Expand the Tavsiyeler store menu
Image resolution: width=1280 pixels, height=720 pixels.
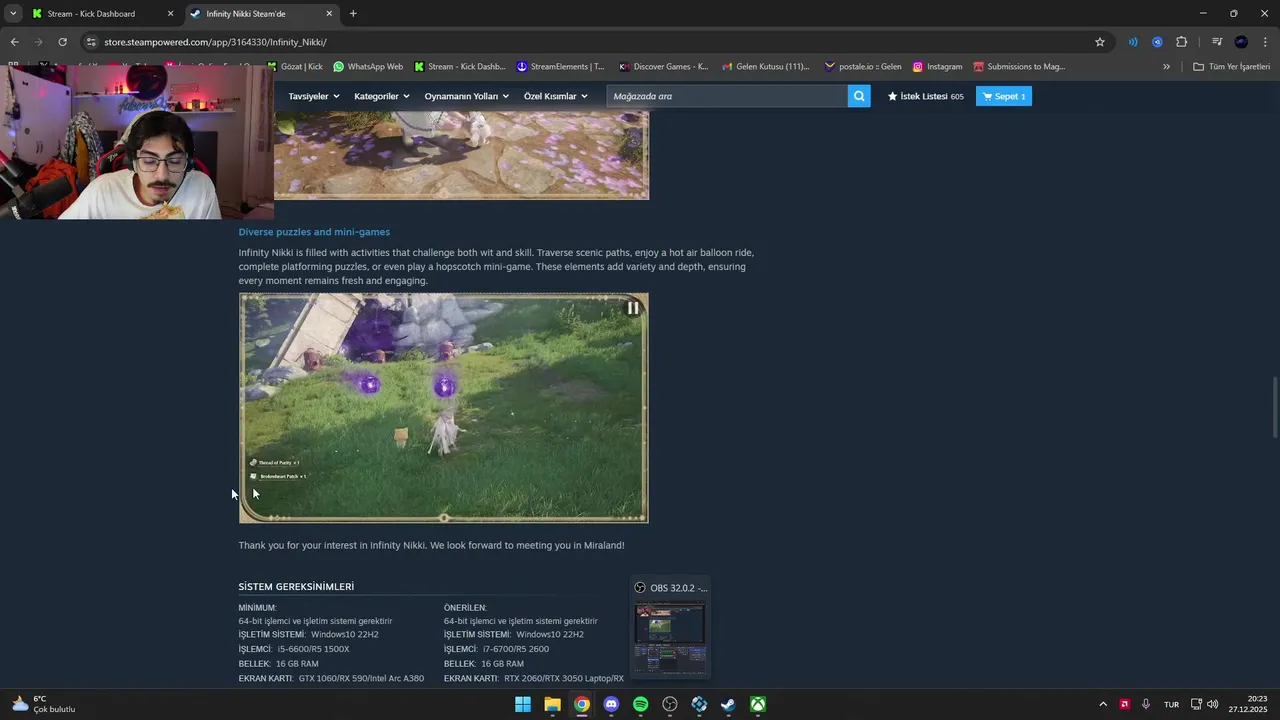pyautogui.click(x=314, y=96)
